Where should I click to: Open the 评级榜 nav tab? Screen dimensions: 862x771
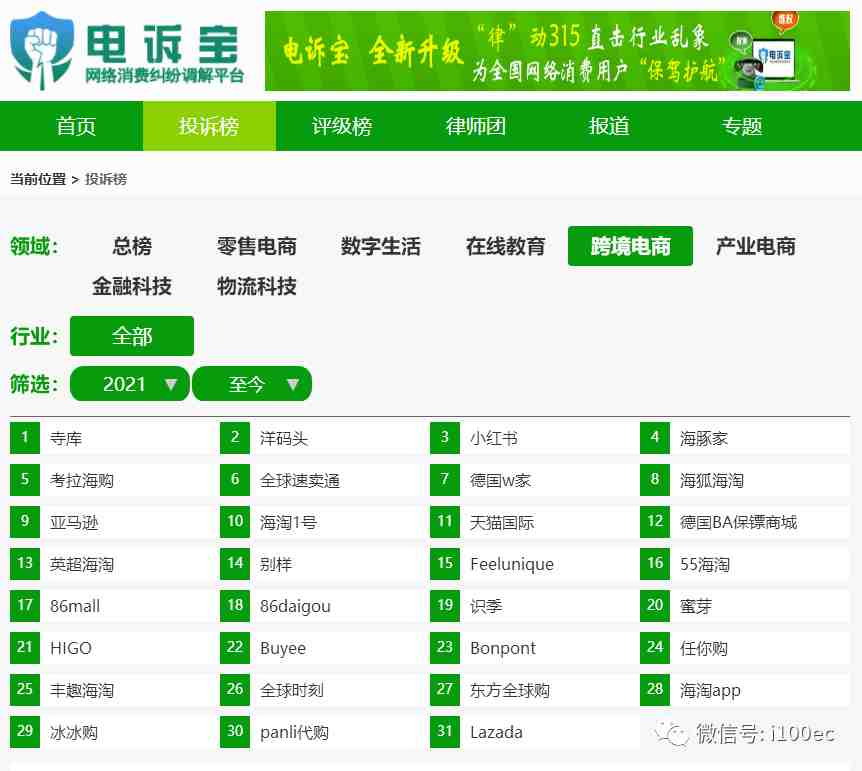(x=342, y=126)
